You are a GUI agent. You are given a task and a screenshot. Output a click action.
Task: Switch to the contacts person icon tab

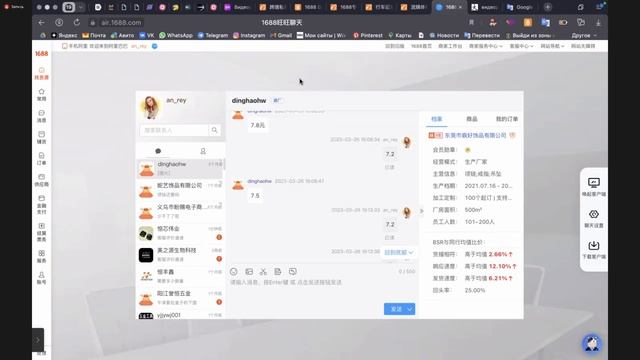(203, 151)
